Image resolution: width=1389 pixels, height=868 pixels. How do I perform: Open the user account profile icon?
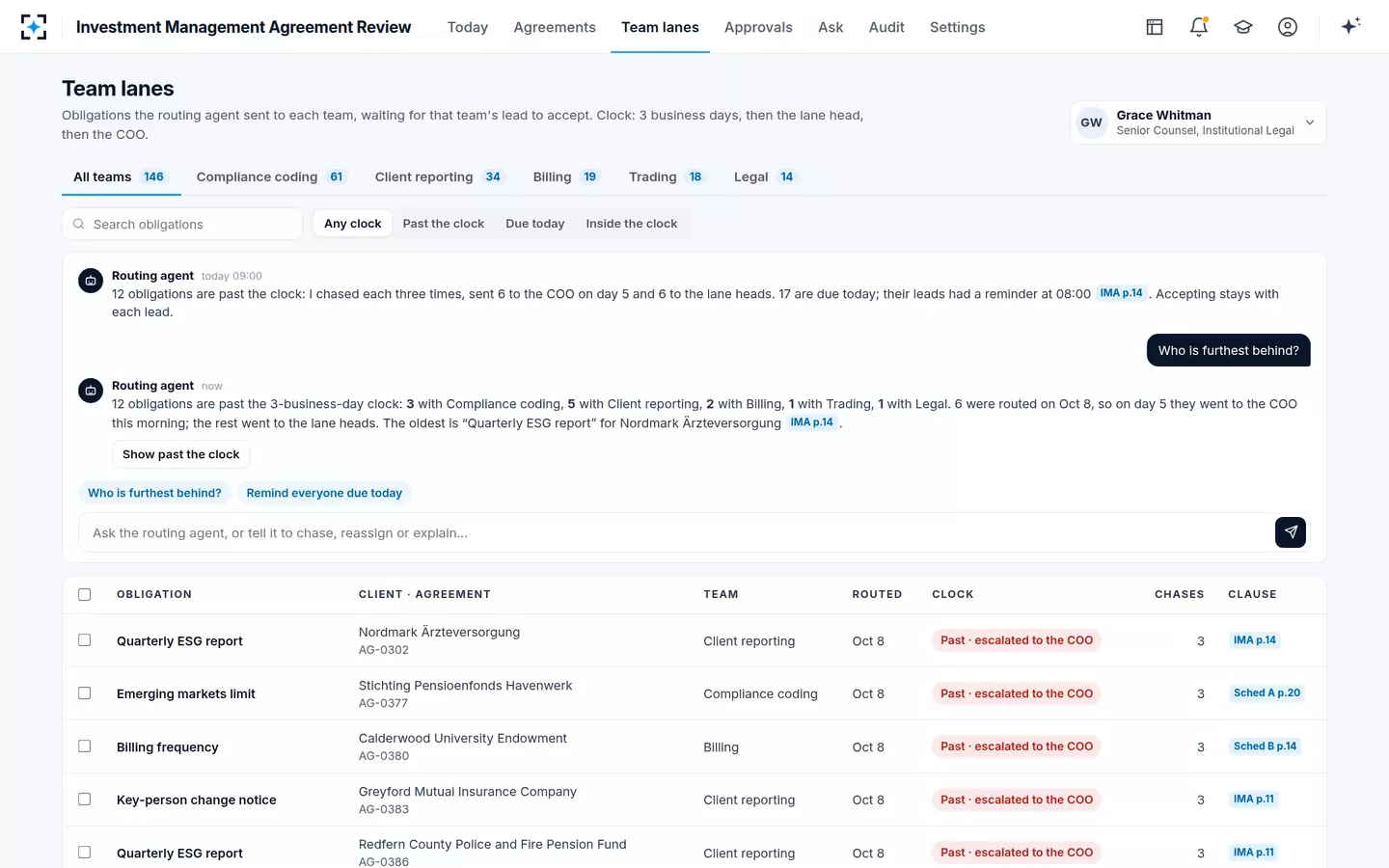pos(1288,27)
